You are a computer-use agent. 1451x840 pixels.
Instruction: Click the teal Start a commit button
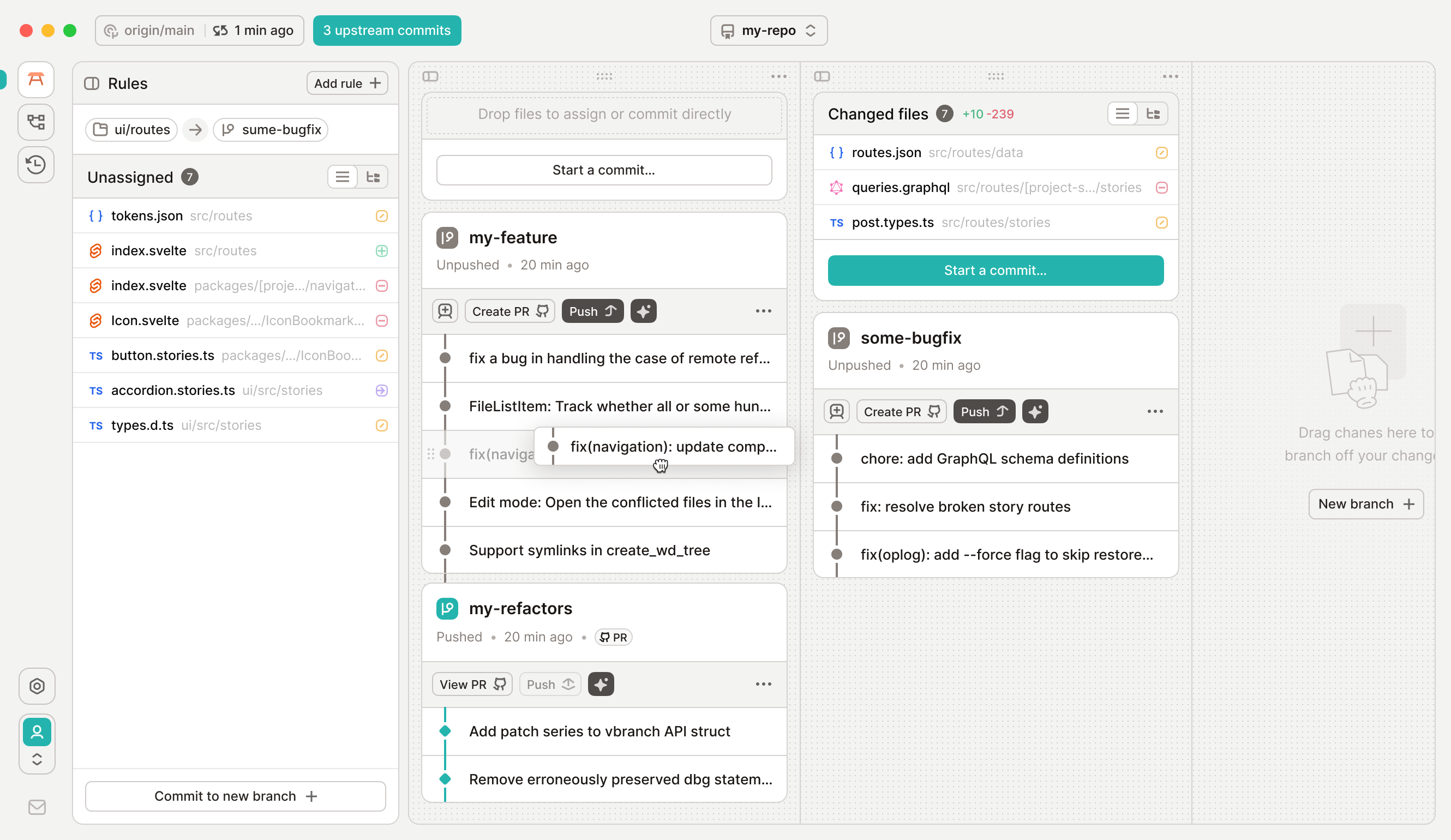tap(995, 270)
